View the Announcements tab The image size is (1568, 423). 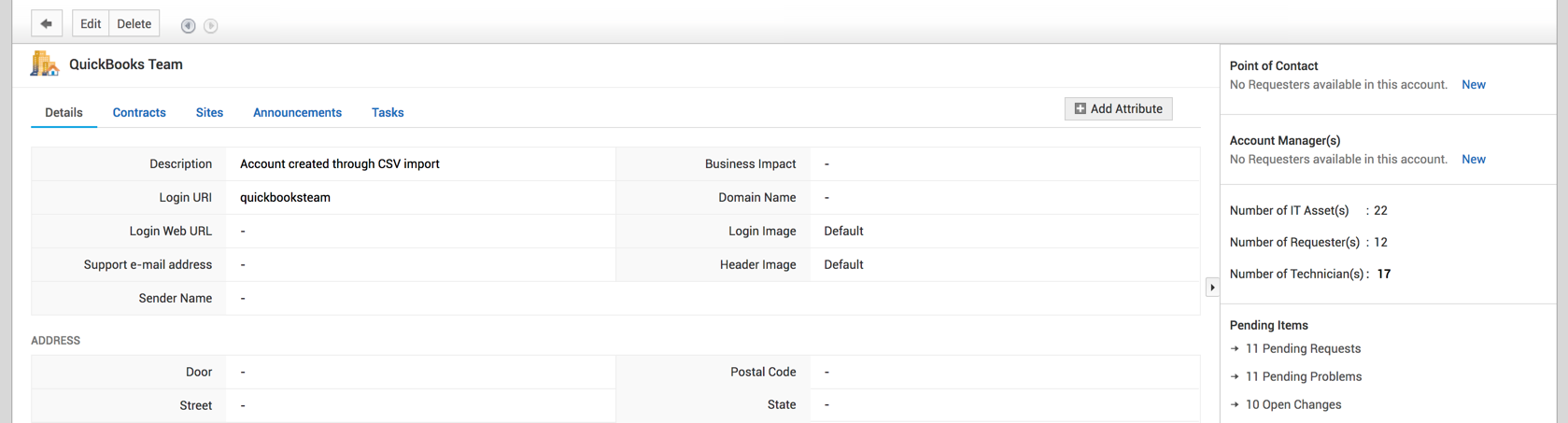(297, 113)
